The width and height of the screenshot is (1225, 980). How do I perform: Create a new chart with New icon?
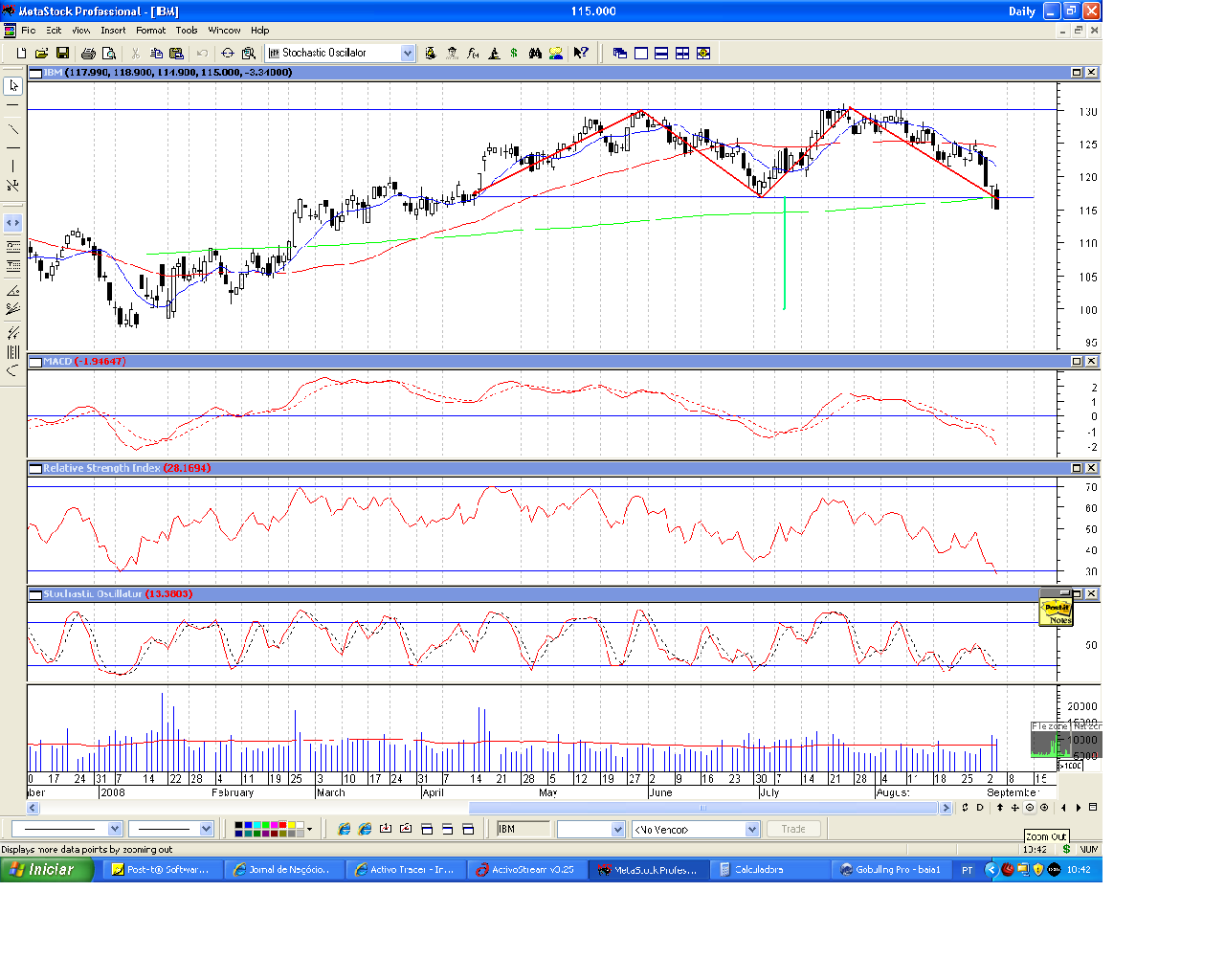(21, 54)
